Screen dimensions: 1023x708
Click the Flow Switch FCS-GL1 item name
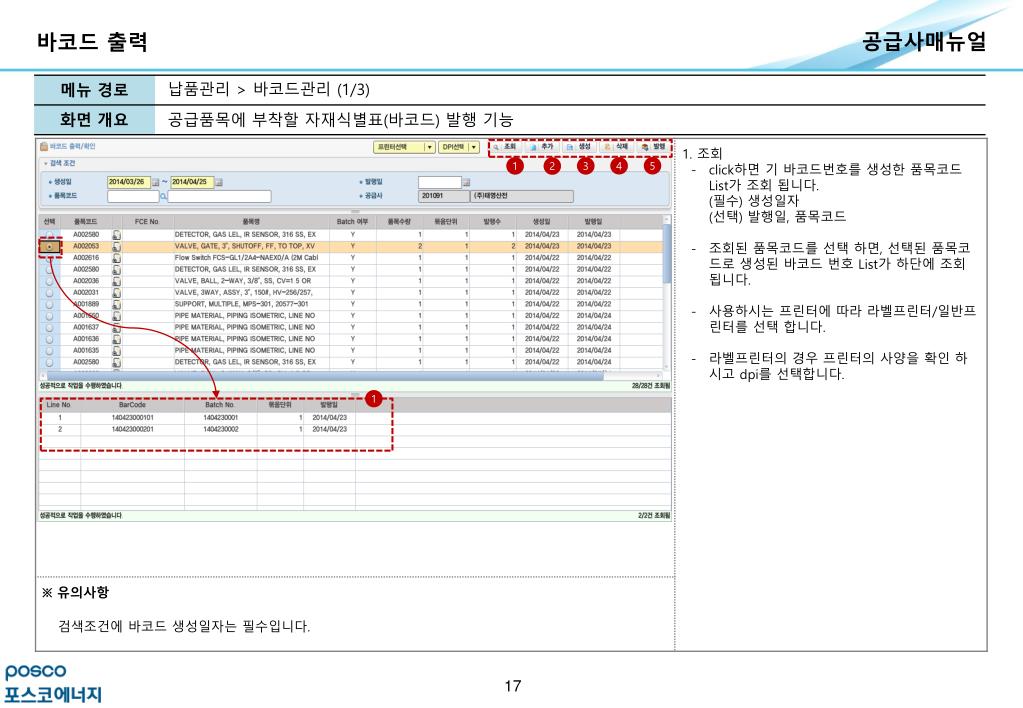tap(246, 258)
